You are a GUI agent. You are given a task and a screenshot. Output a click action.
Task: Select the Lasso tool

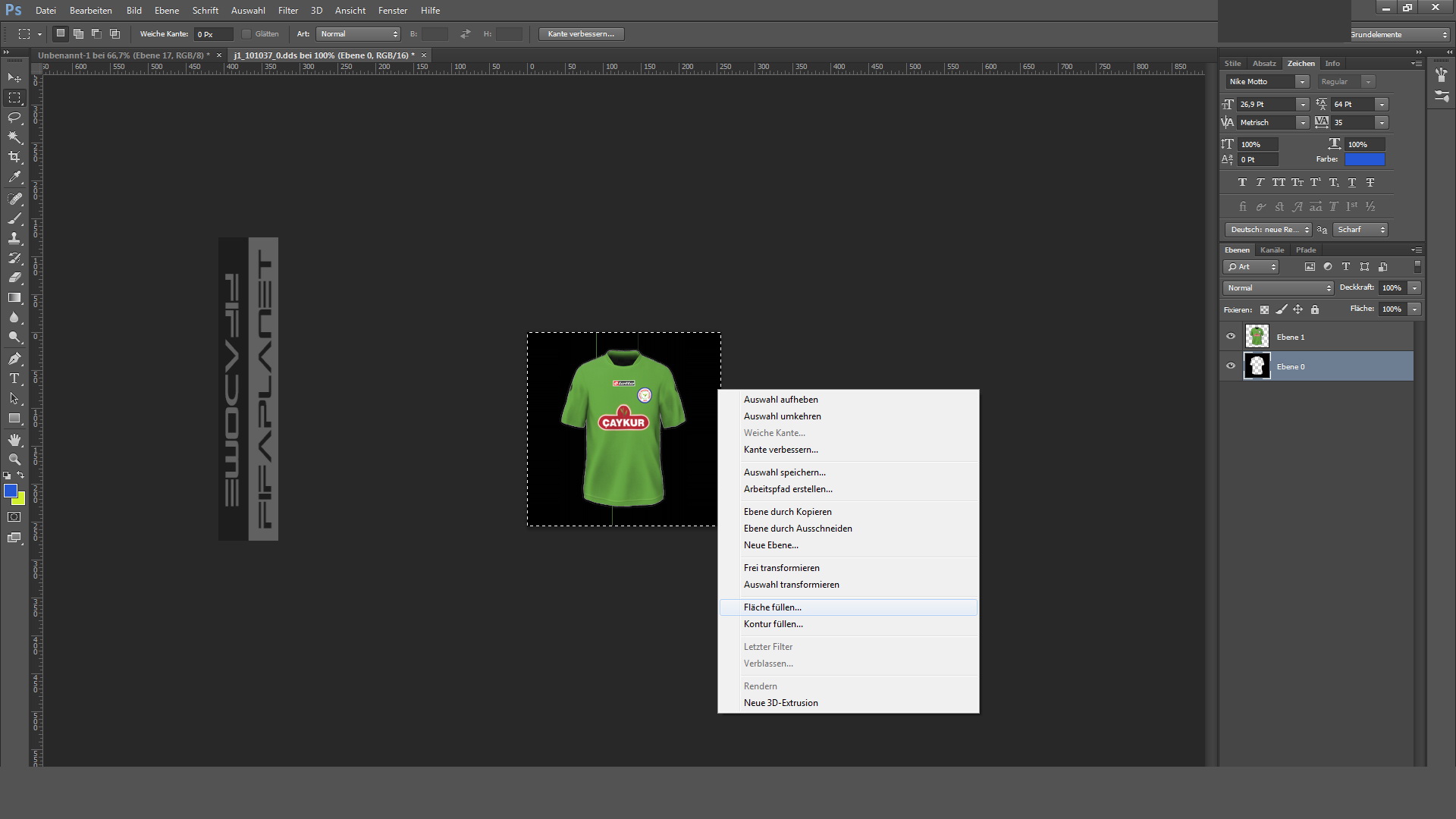tap(14, 118)
